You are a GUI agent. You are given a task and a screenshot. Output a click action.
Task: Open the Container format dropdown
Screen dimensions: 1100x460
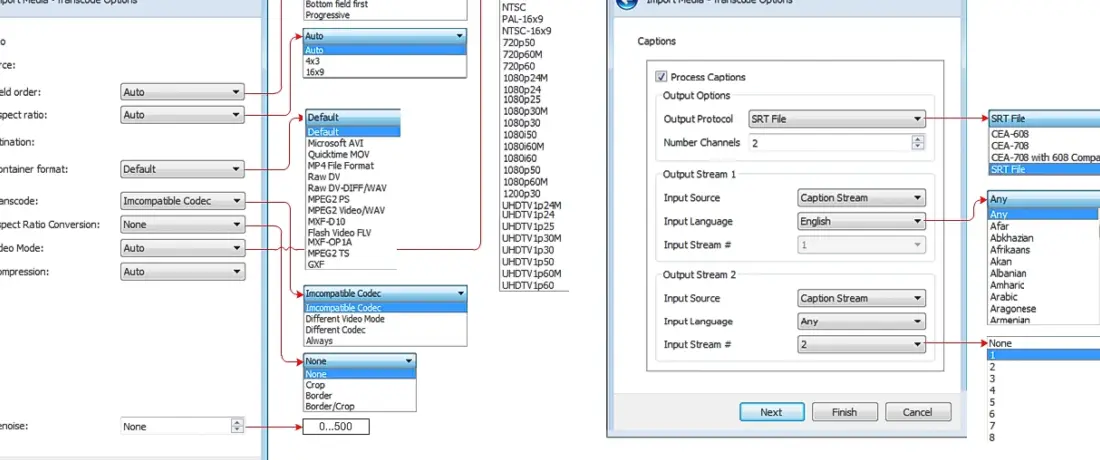pos(182,169)
